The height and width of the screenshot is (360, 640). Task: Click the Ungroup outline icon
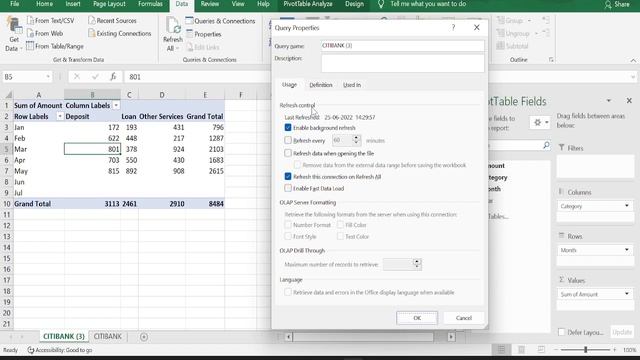click(500, 33)
